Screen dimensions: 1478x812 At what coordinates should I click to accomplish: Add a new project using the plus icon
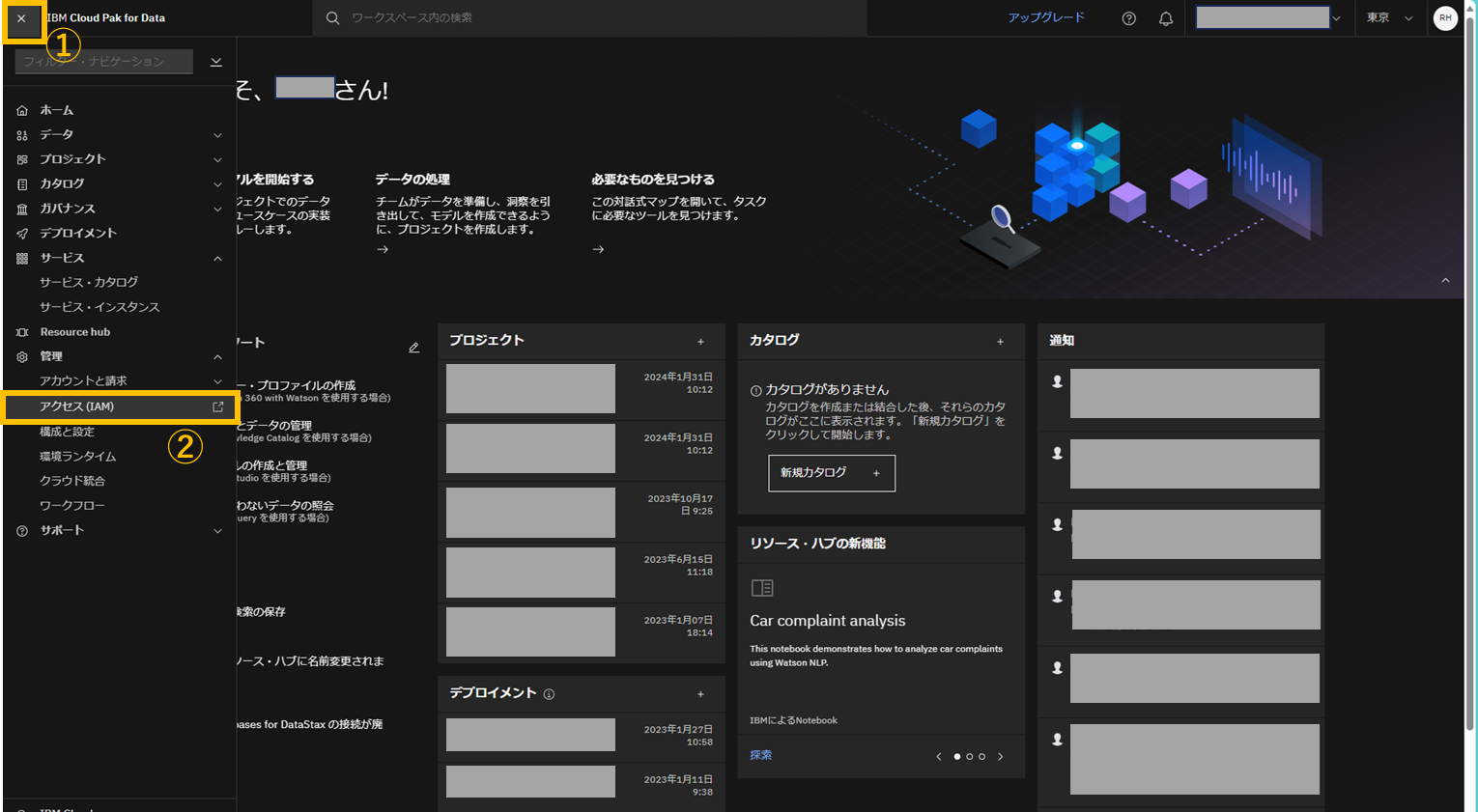[x=700, y=341]
